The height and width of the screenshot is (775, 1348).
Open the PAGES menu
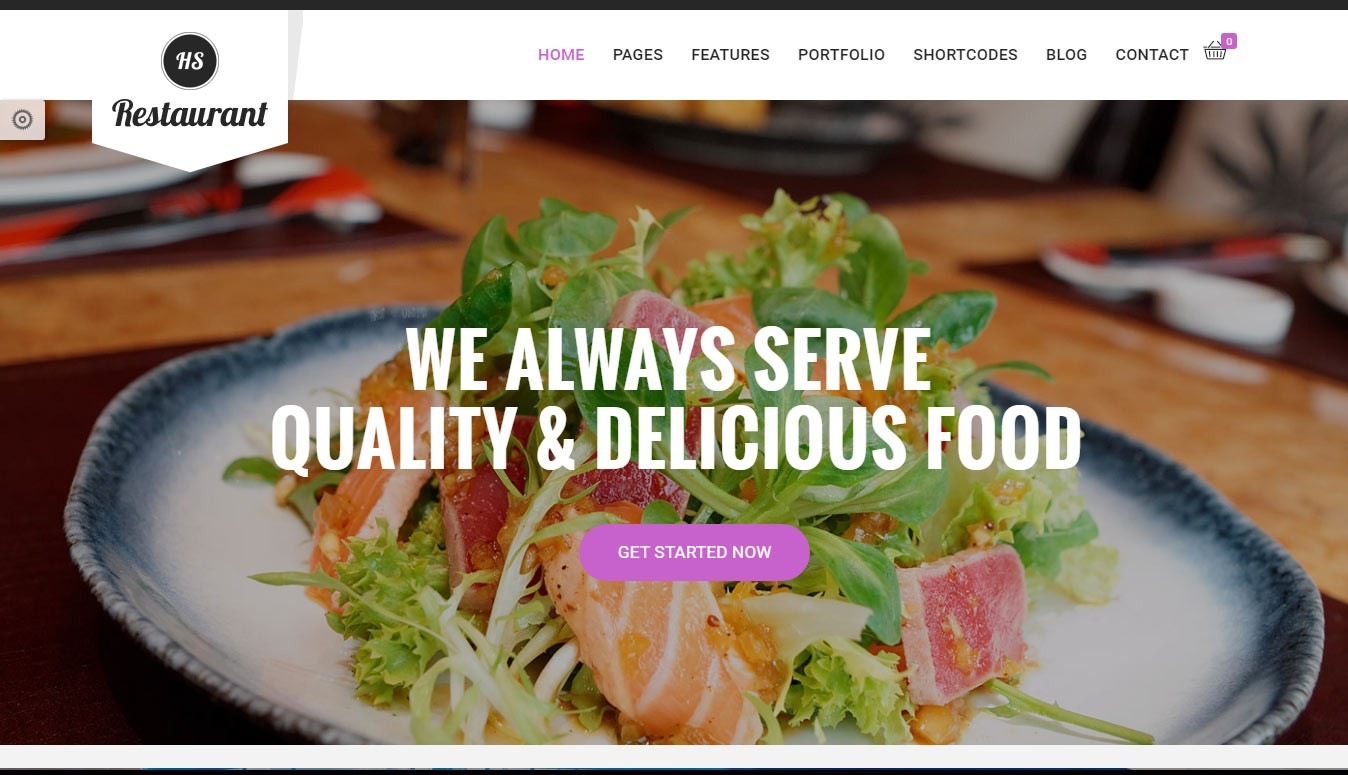[x=638, y=55]
